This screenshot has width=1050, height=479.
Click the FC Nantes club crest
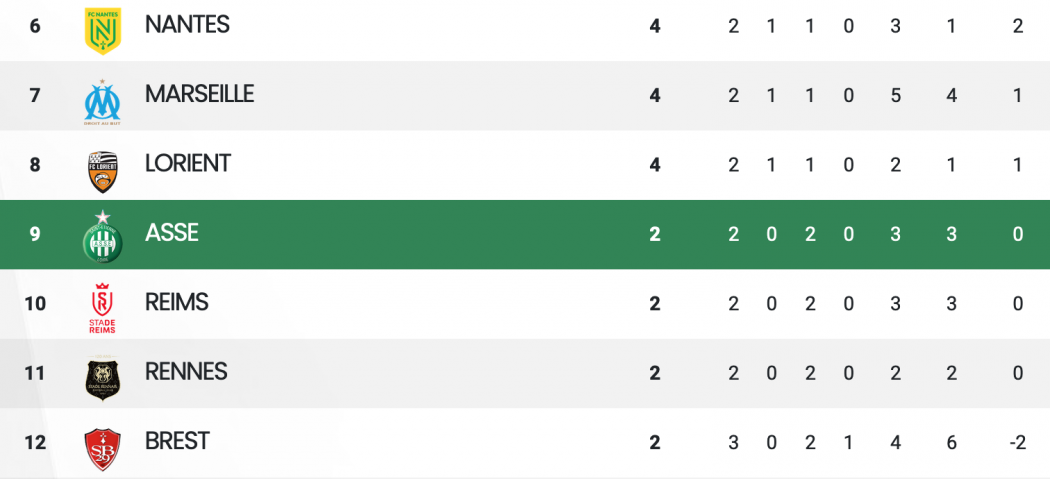coord(102,30)
